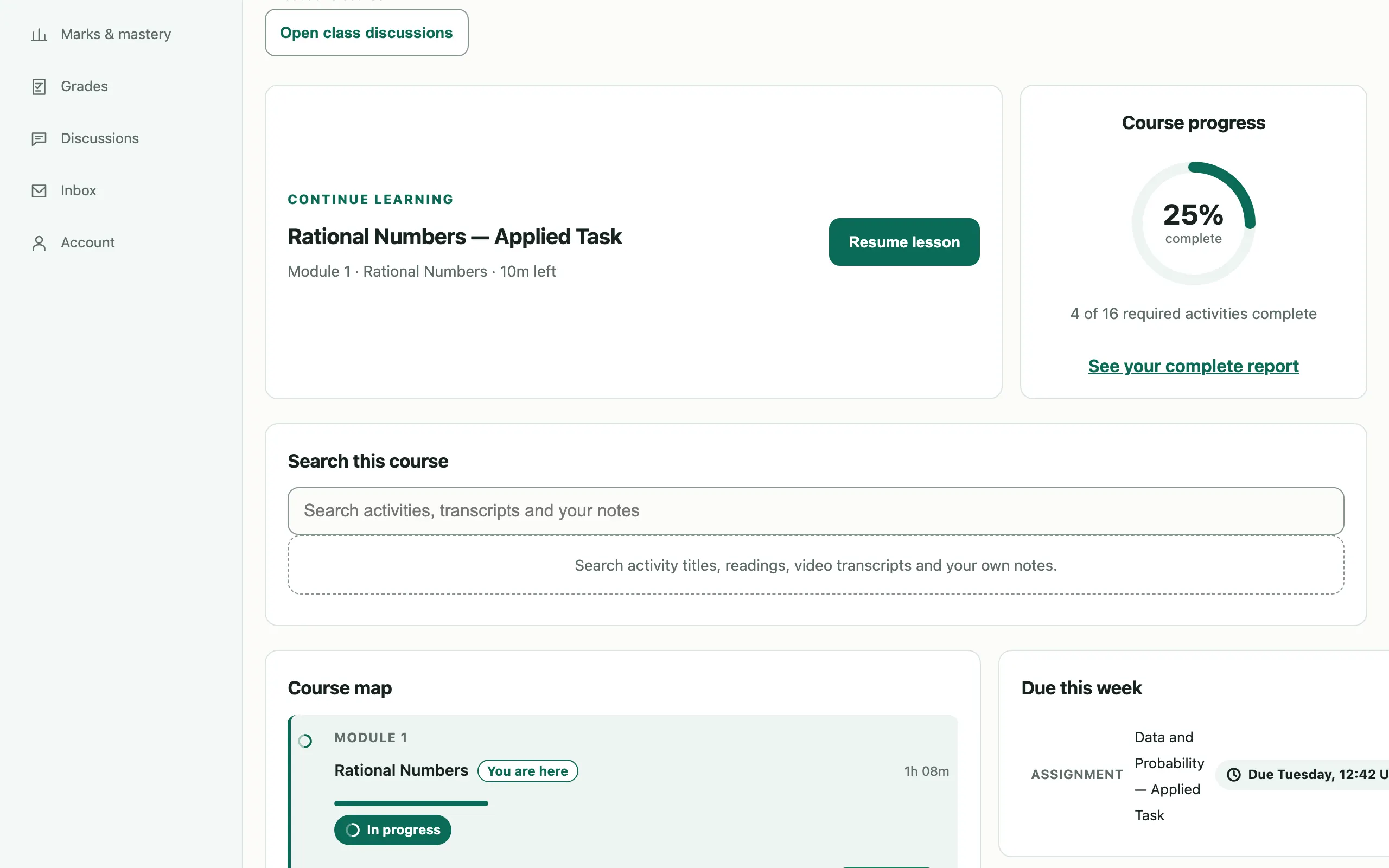Click the 25% course progress ring

[1193, 224]
